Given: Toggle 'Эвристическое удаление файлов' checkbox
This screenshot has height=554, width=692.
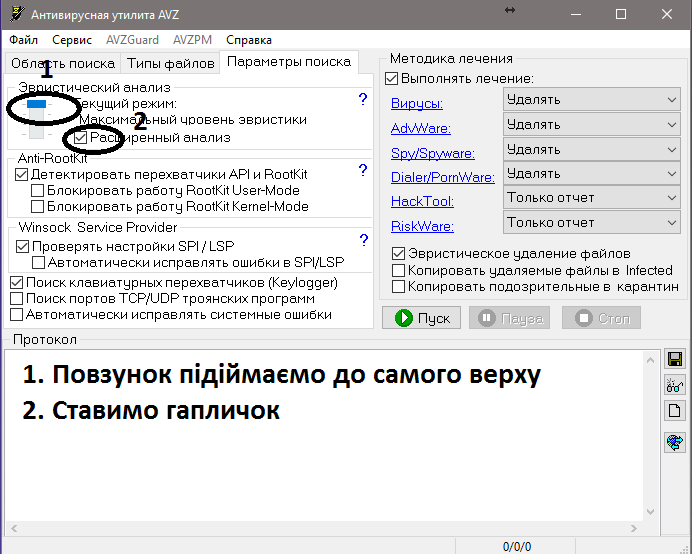Looking at the screenshot, I should point(399,254).
